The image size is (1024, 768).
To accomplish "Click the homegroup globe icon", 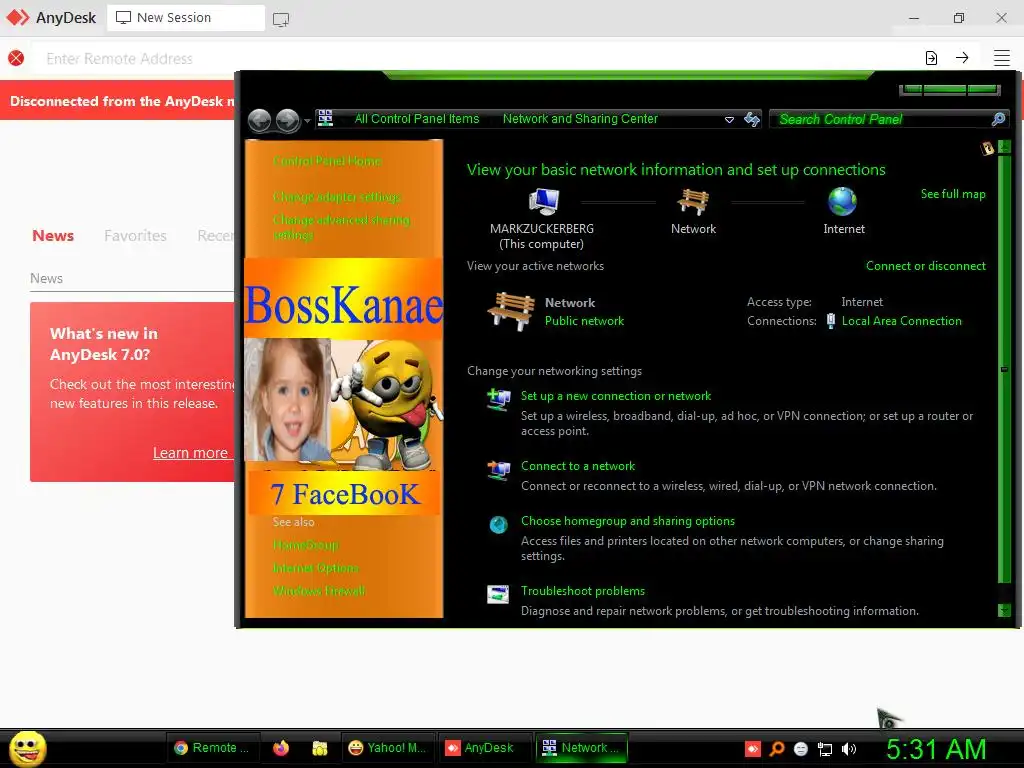I will [x=498, y=524].
